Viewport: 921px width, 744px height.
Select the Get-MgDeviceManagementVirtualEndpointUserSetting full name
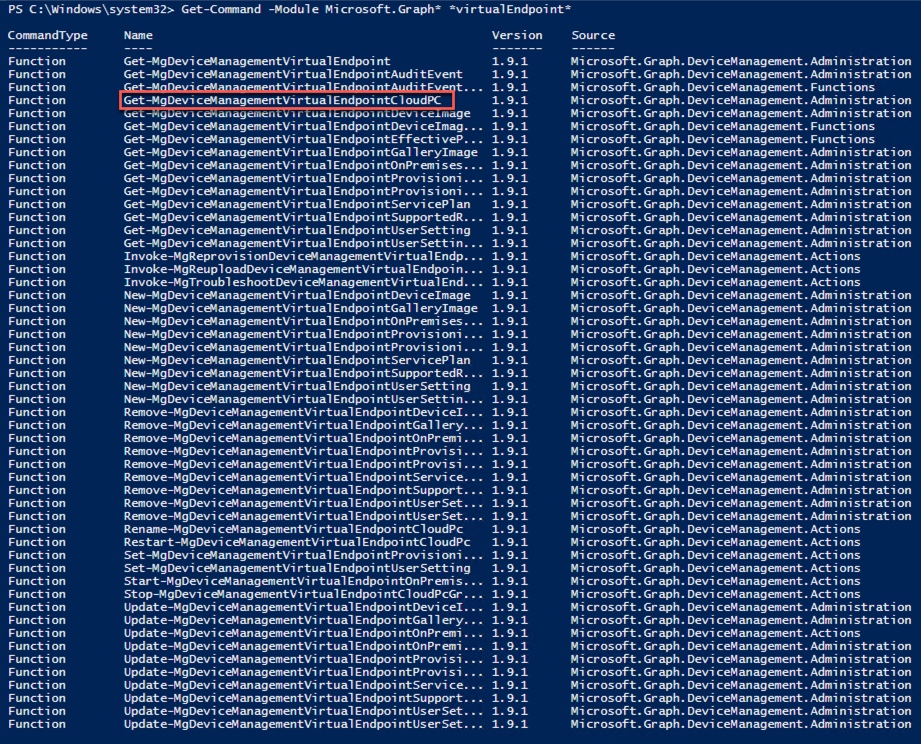click(x=297, y=230)
